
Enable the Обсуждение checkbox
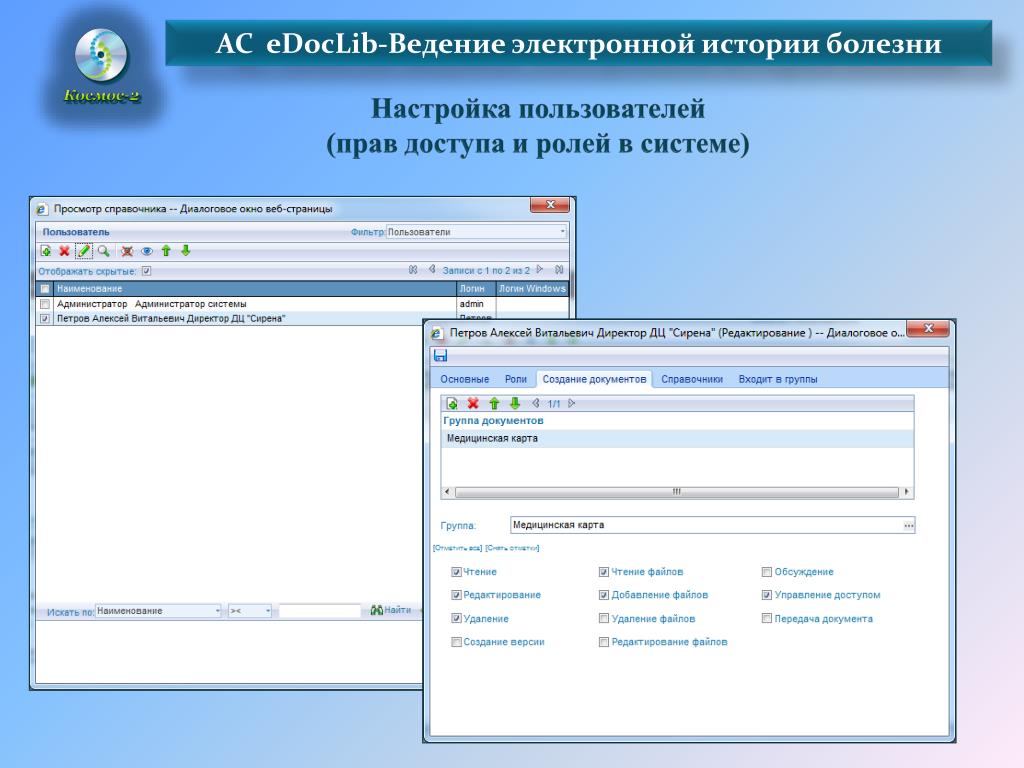(767, 572)
